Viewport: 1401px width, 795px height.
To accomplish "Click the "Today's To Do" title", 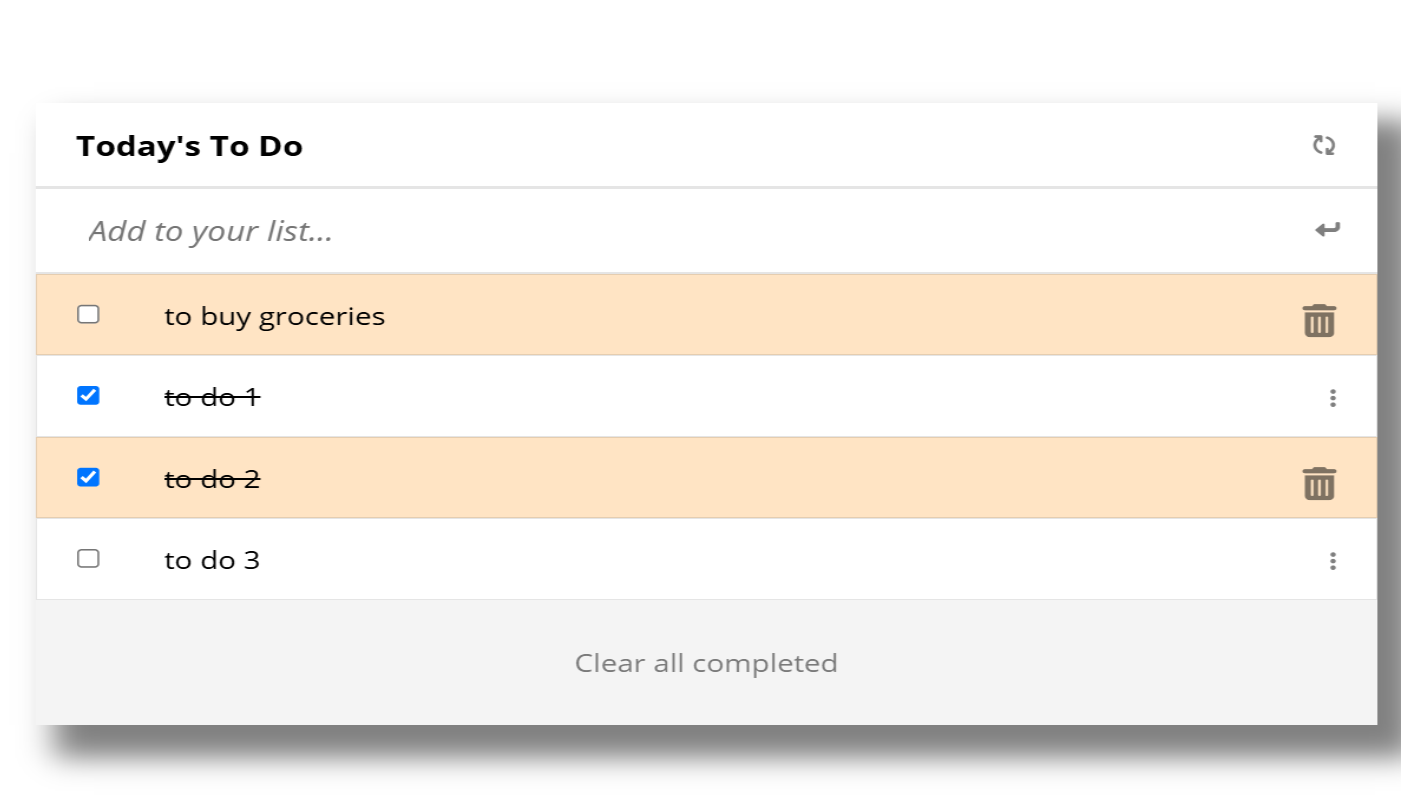I will click(x=190, y=147).
